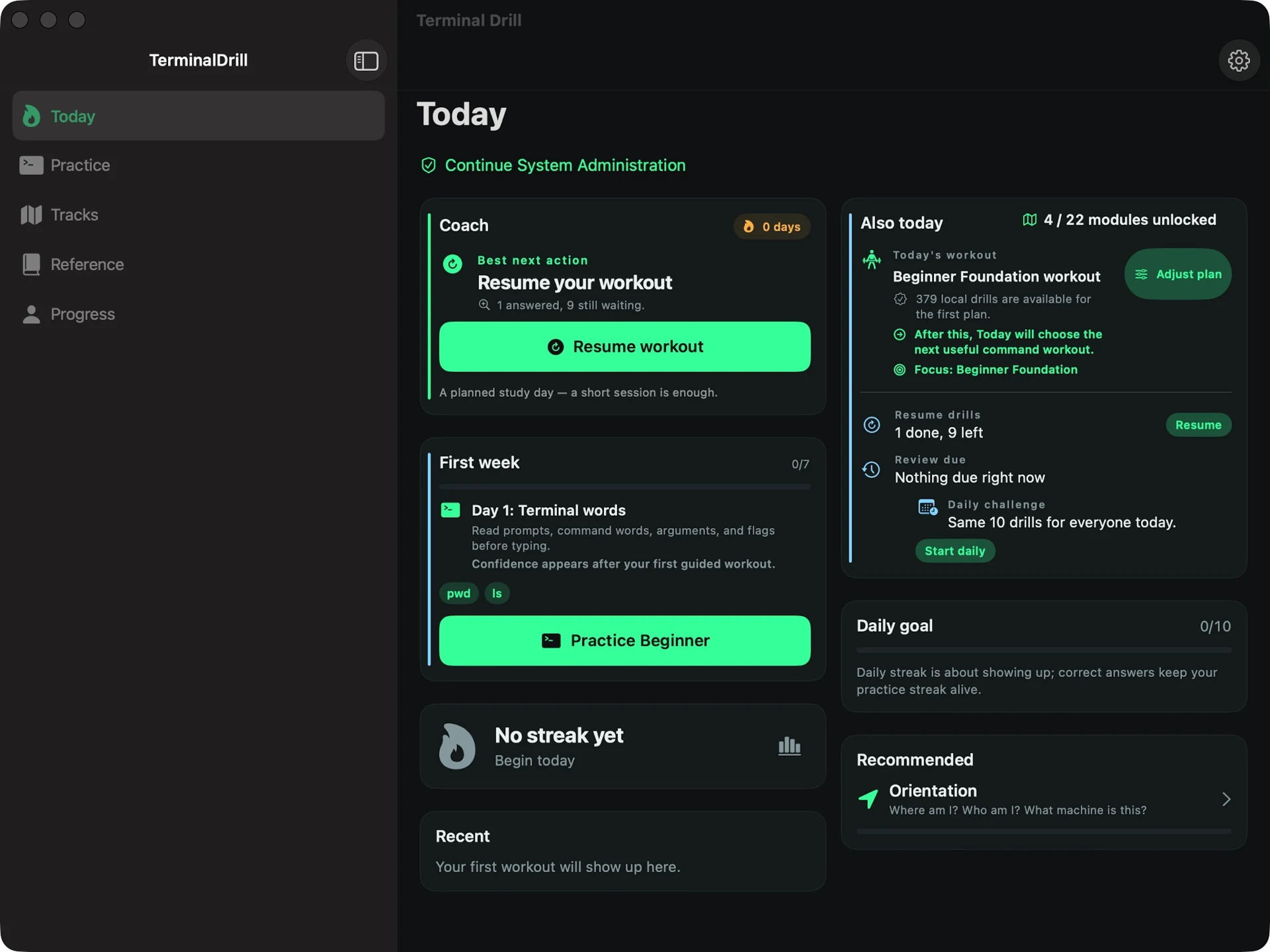Image resolution: width=1270 pixels, height=952 pixels.
Task: Click 'Focus: Beginner Foundation' text
Action: coord(995,370)
